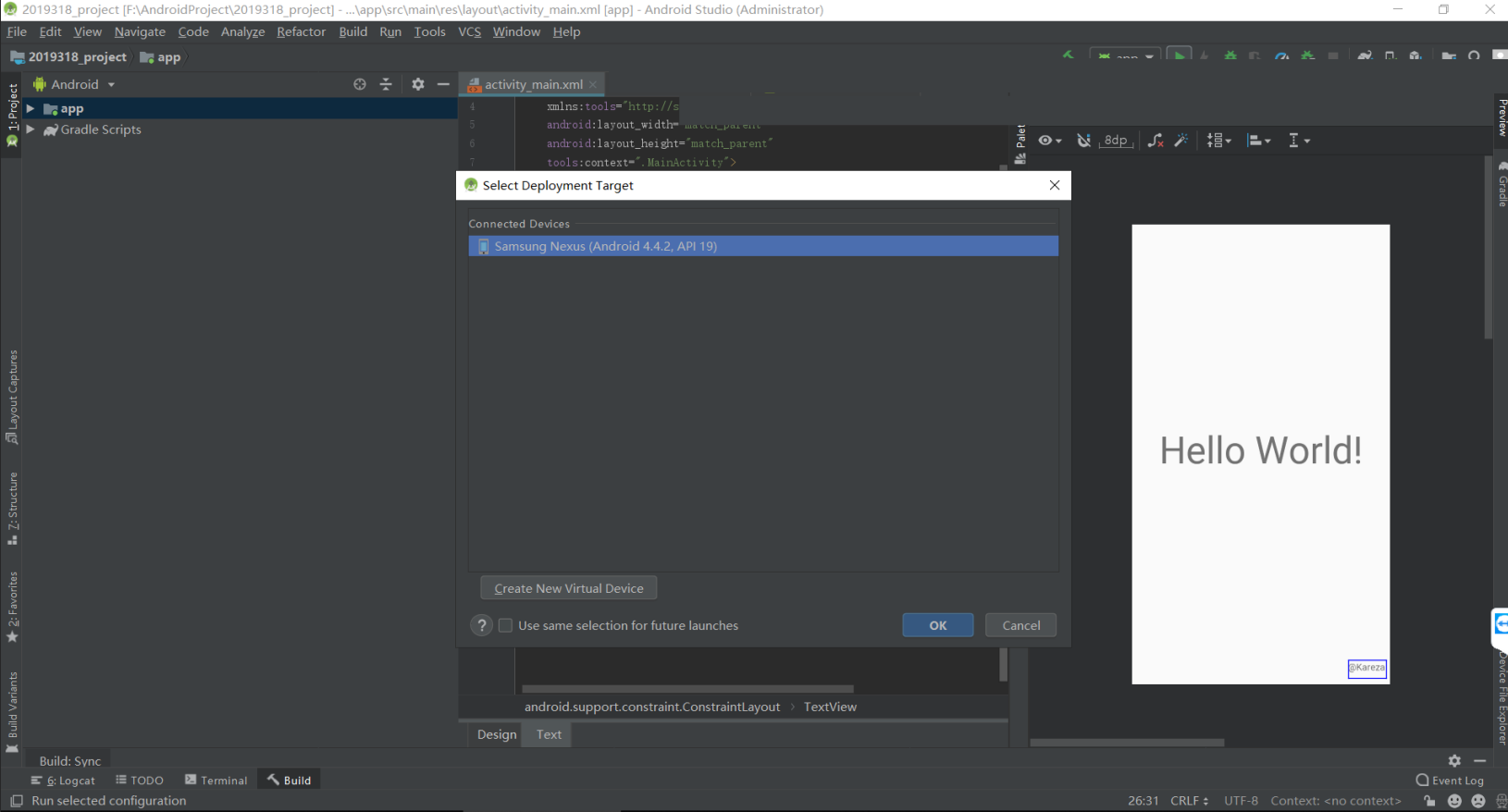Click the sad face feedback icon
This screenshot has height=812, width=1508.
point(1477,801)
